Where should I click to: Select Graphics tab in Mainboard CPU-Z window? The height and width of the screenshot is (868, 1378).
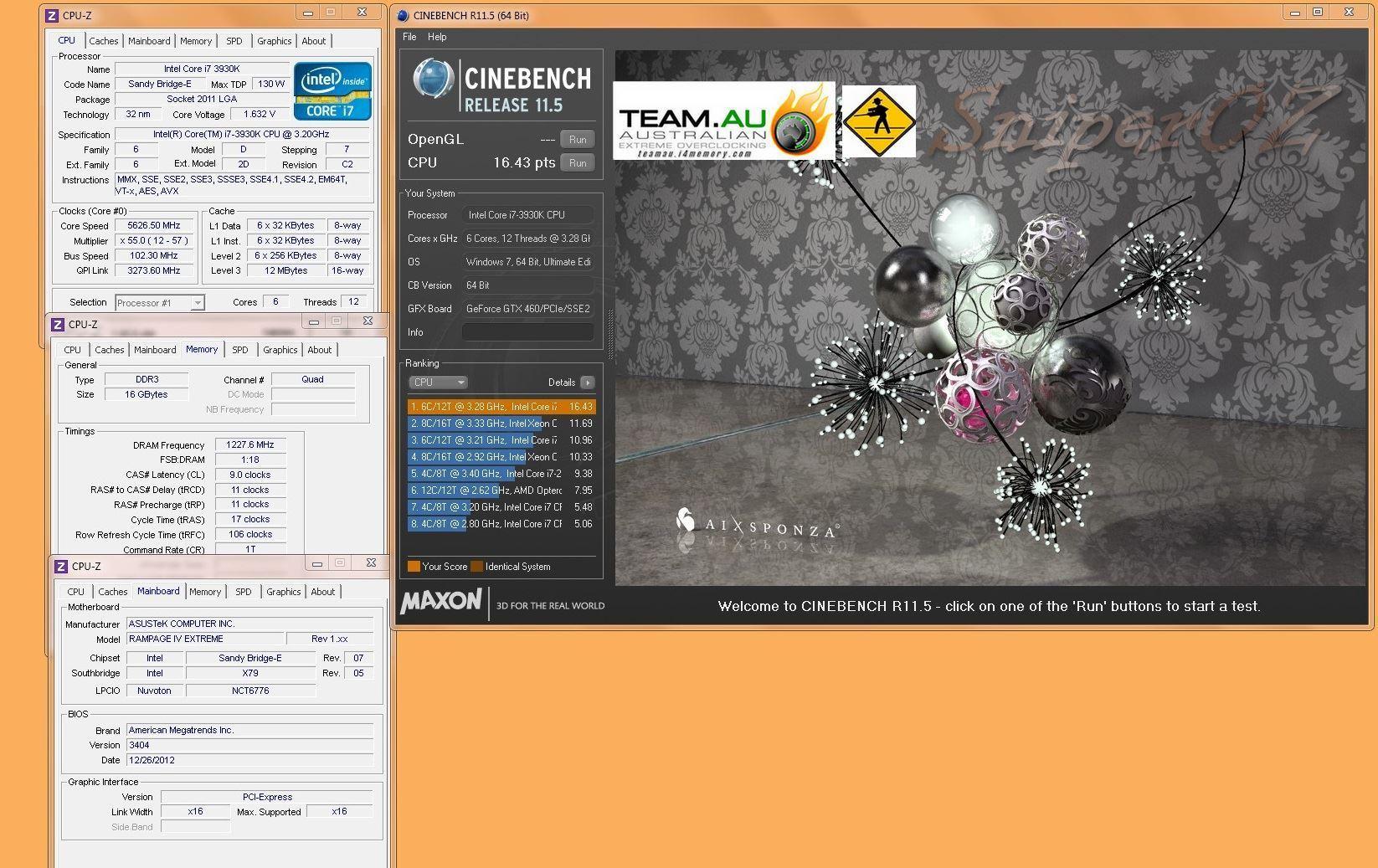pyautogui.click(x=284, y=592)
